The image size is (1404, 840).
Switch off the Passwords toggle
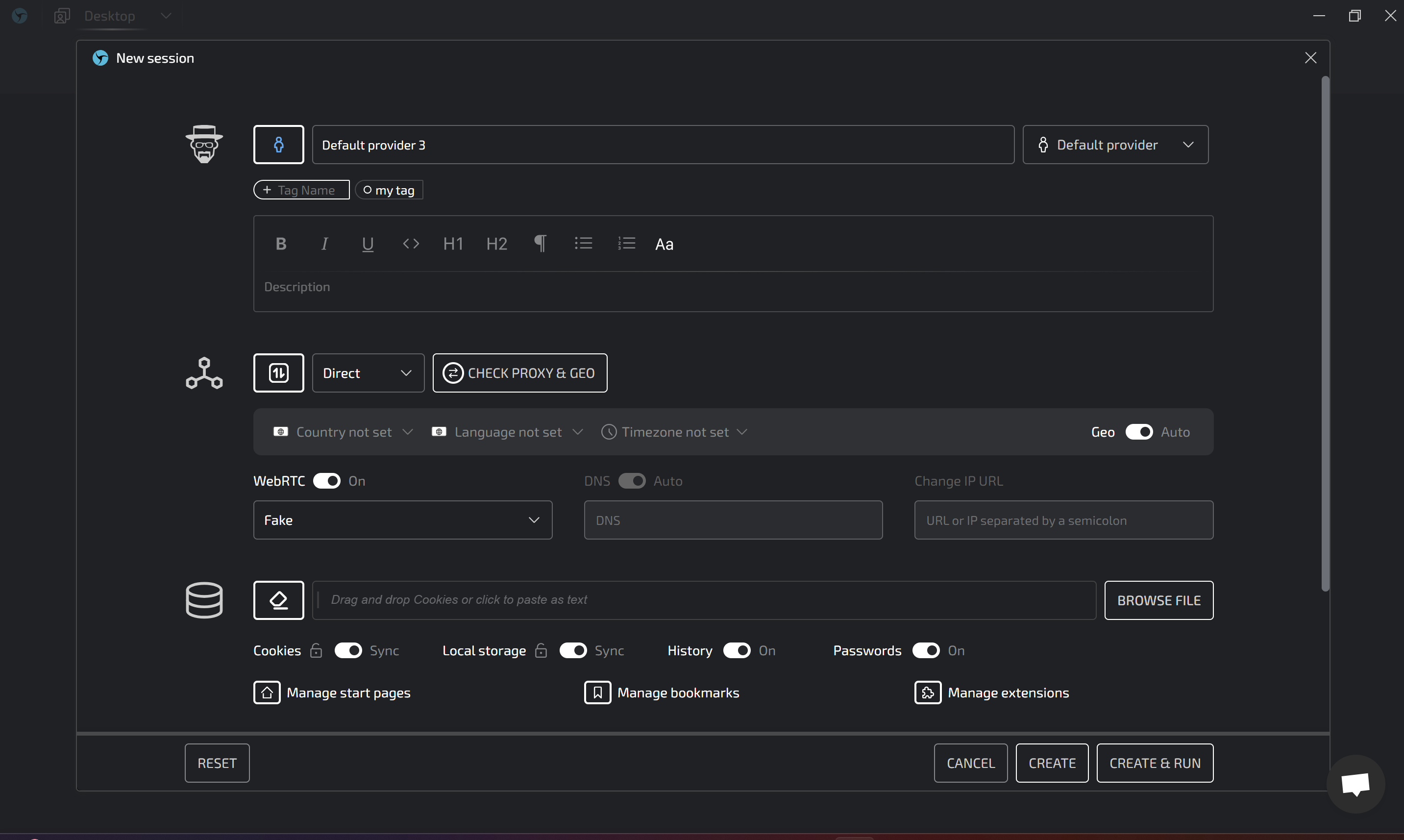point(926,650)
